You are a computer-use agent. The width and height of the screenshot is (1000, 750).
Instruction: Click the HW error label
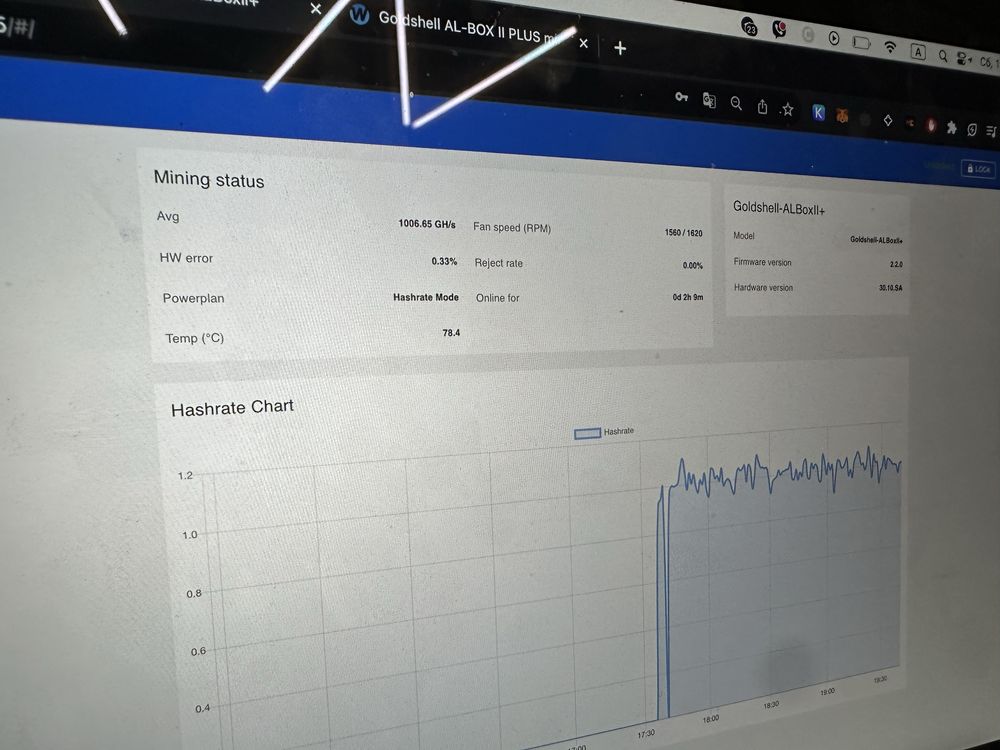(186, 258)
